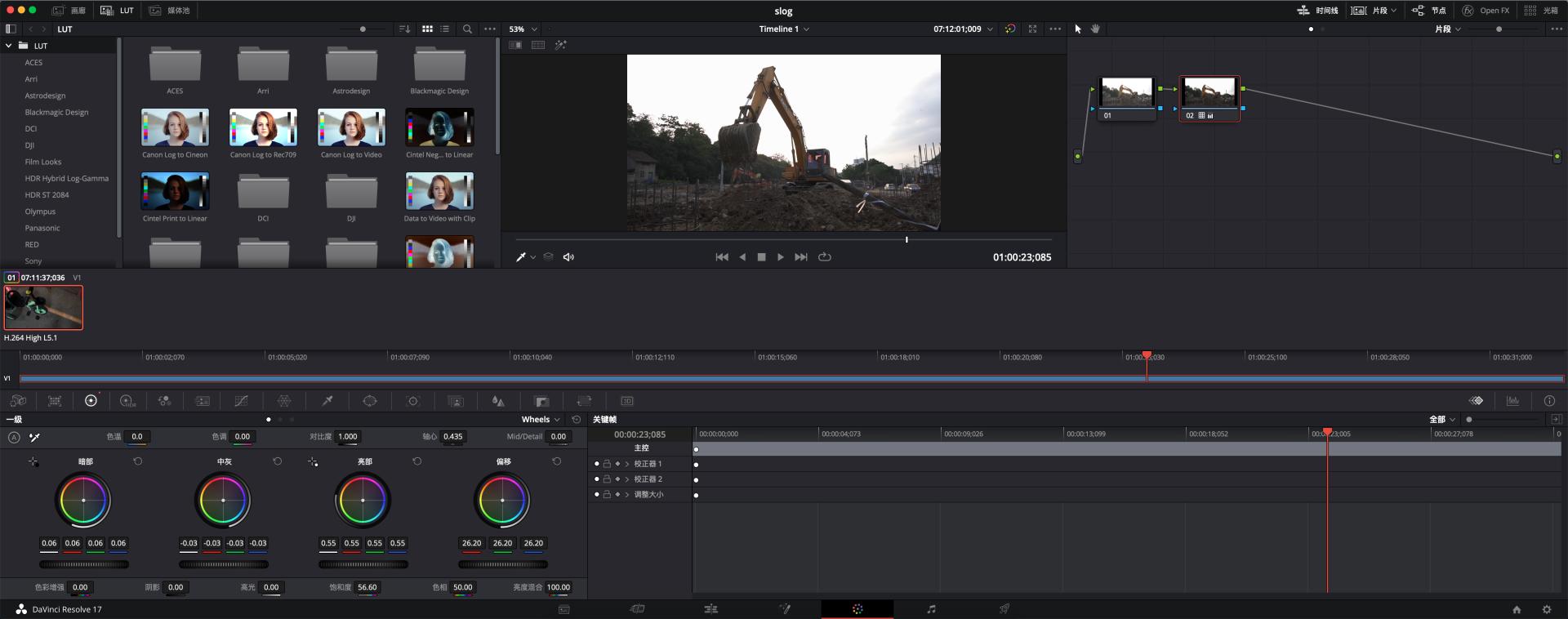
Task: Toggle loop playback in viewer
Action: 825,257
